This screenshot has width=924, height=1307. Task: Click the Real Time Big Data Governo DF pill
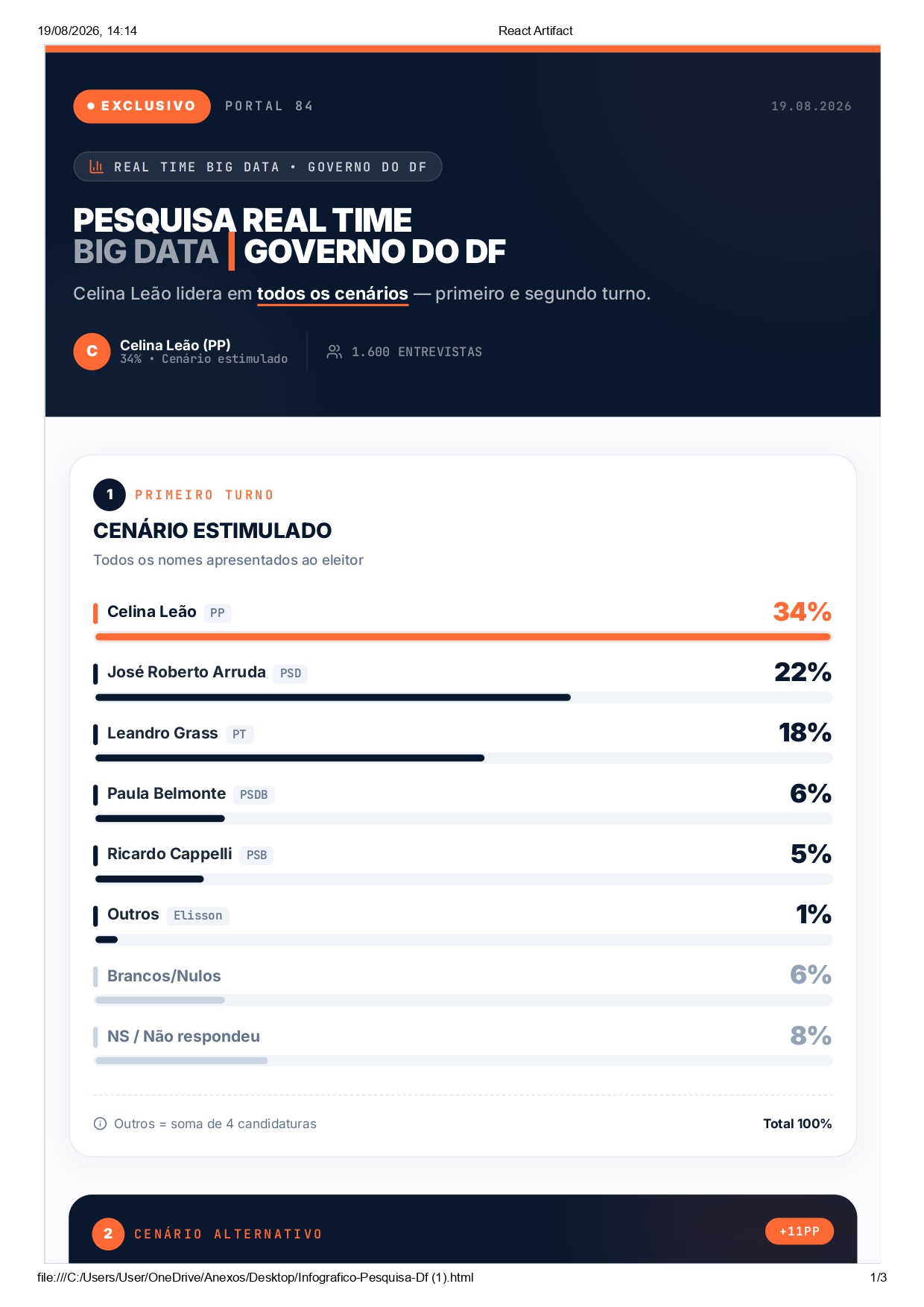[x=258, y=167]
